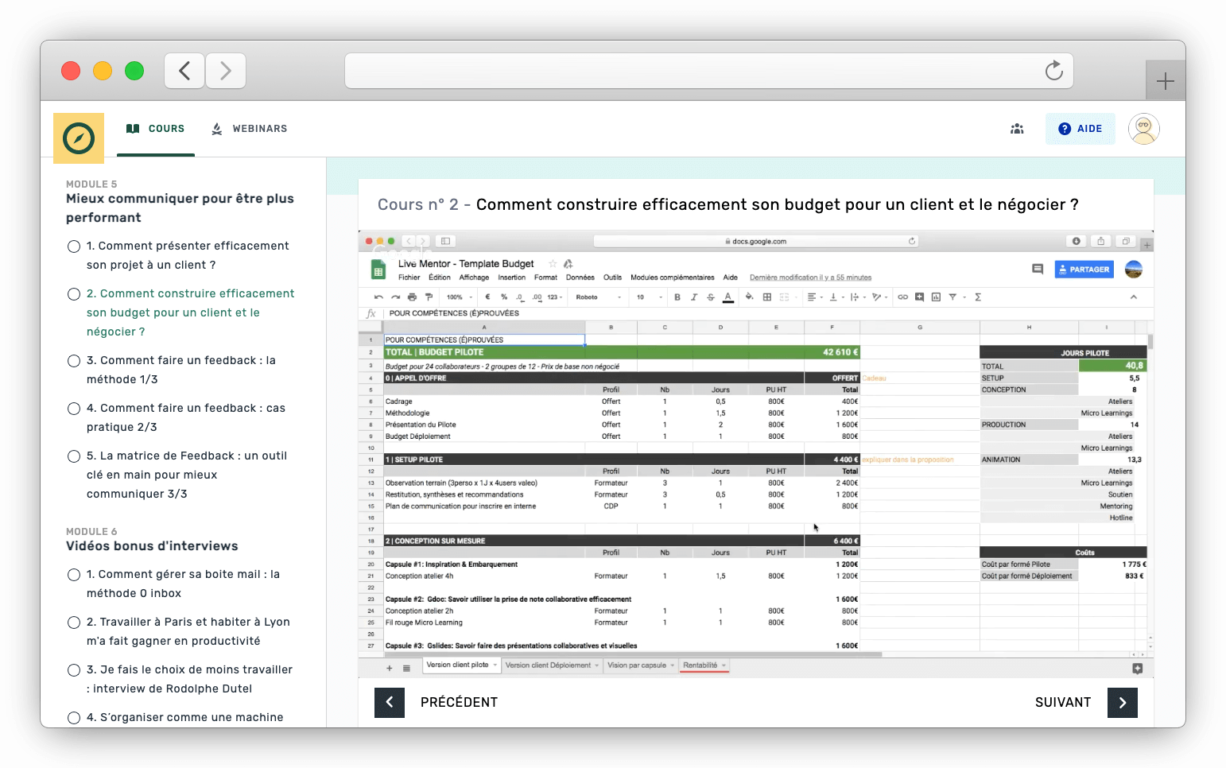
Task: Go to previous lesson with left arrow
Action: pos(389,703)
